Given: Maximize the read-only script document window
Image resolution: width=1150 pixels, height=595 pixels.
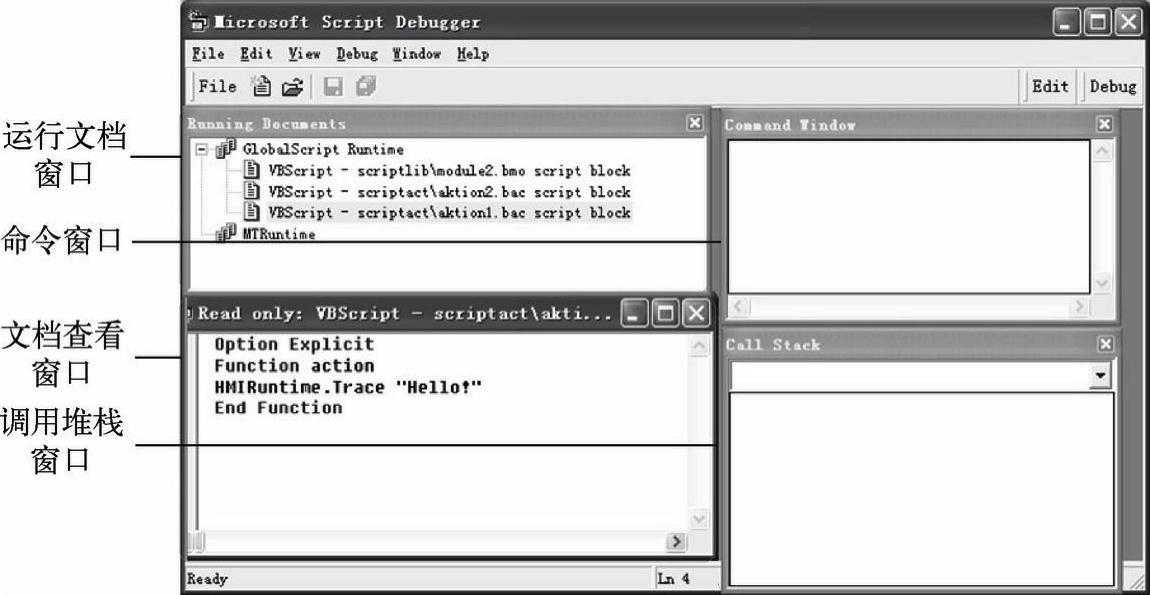Looking at the screenshot, I should (x=664, y=314).
